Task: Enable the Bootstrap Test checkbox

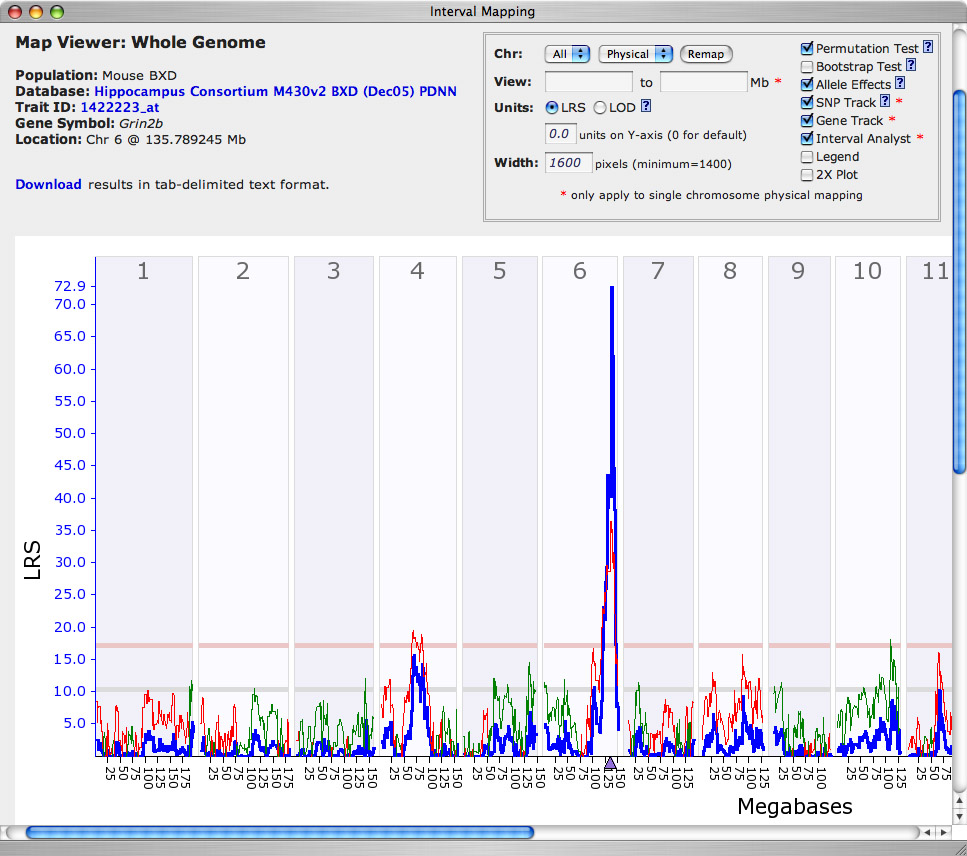Action: coord(807,66)
